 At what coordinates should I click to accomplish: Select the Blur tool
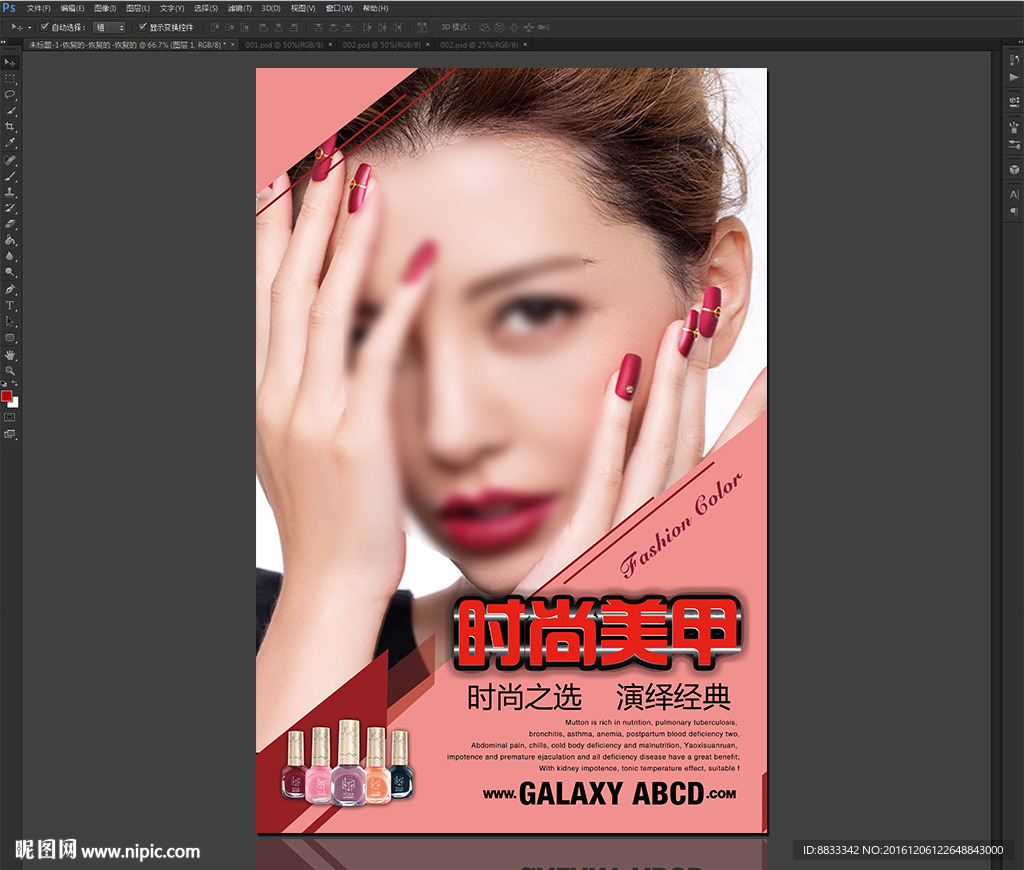[10, 256]
